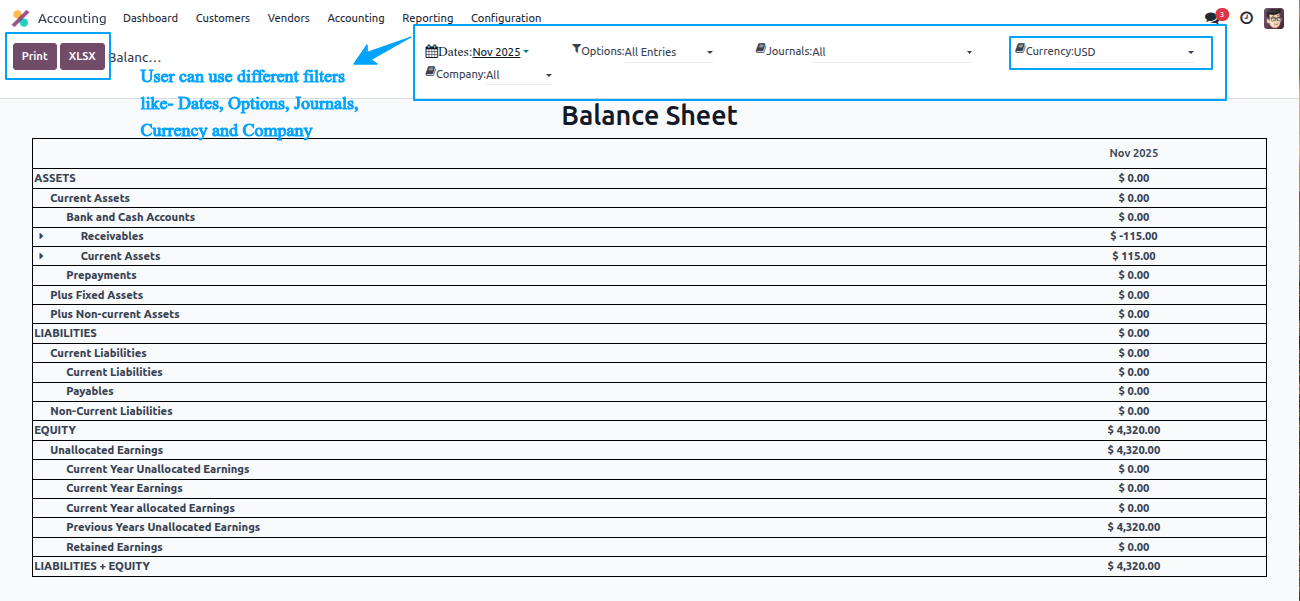1300x601 pixels.
Task: Click the Receivables row label
Action: (x=112, y=236)
